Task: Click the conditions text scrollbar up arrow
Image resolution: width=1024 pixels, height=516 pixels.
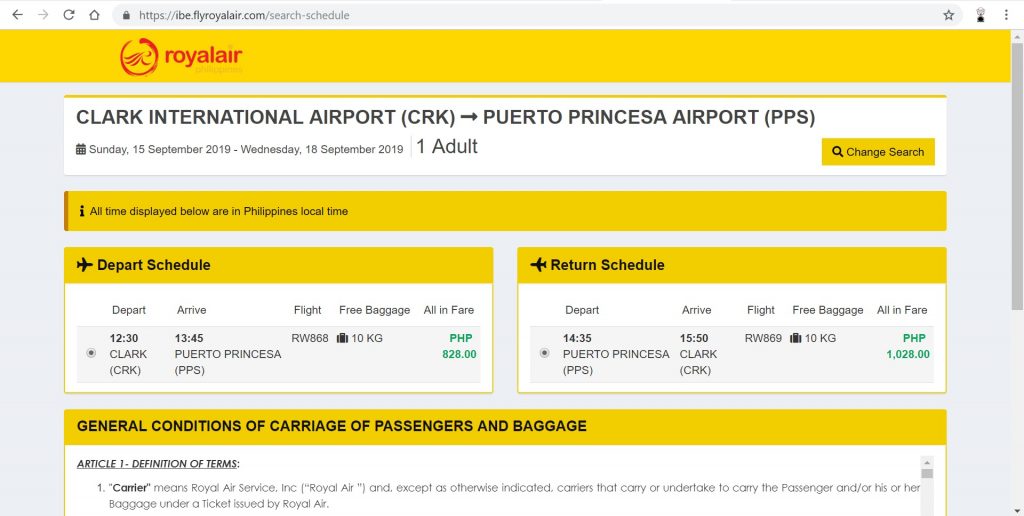Action: [927, 461]
